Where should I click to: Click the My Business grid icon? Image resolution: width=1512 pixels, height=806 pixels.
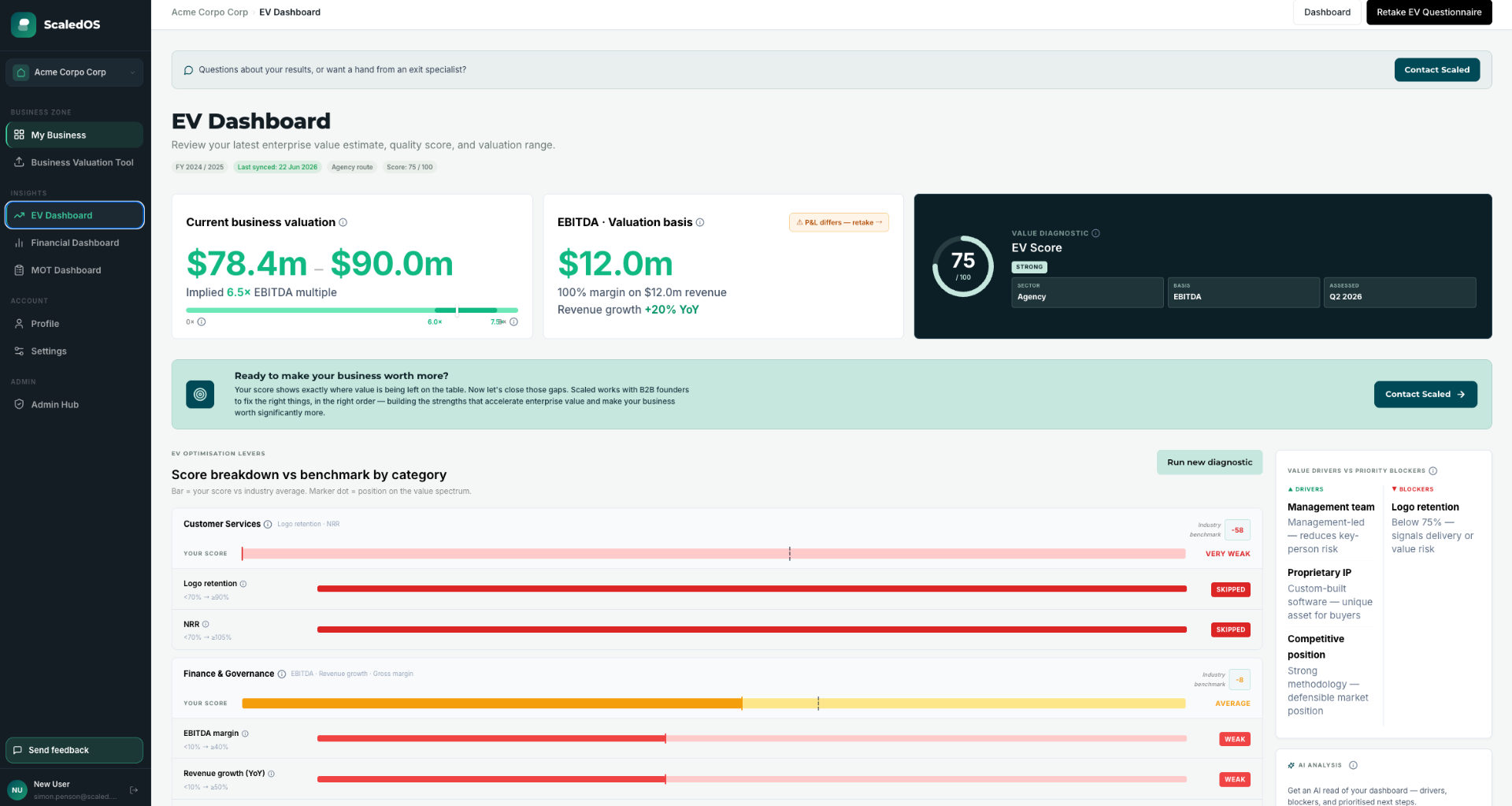click(x=19, y=135)
